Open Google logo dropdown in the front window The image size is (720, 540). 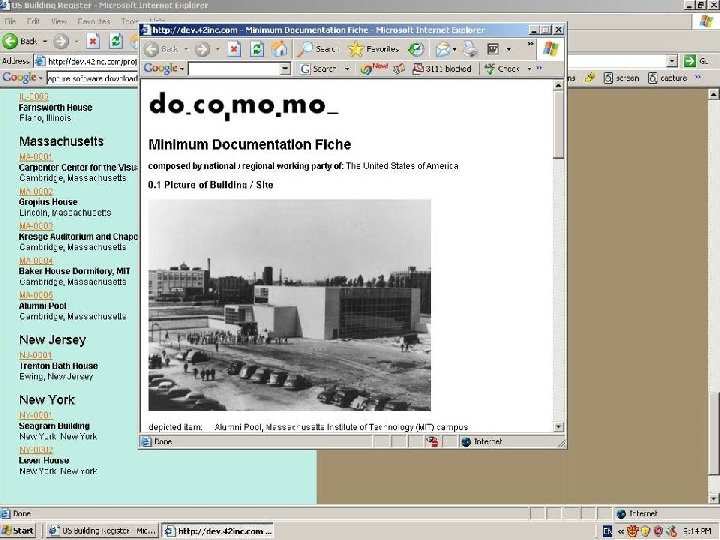tap(164, 69)
